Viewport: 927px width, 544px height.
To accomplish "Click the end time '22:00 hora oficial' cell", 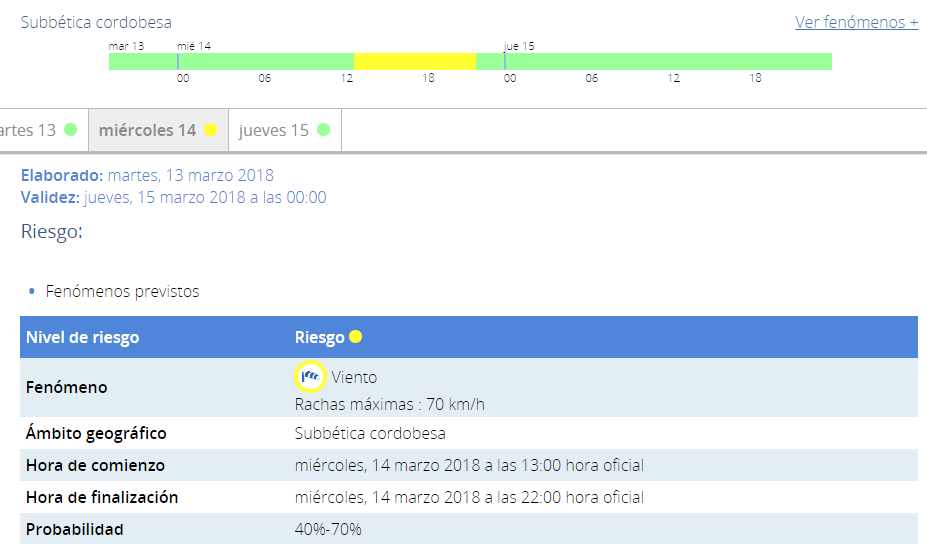I will [x=469, y=497].
